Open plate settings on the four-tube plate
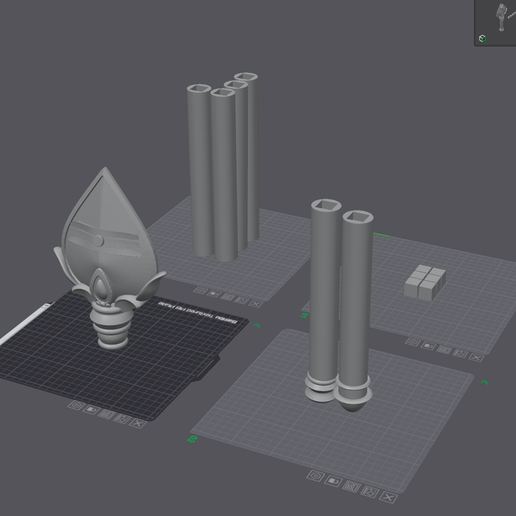The image size is (516, 516). [x=200, y=290]
